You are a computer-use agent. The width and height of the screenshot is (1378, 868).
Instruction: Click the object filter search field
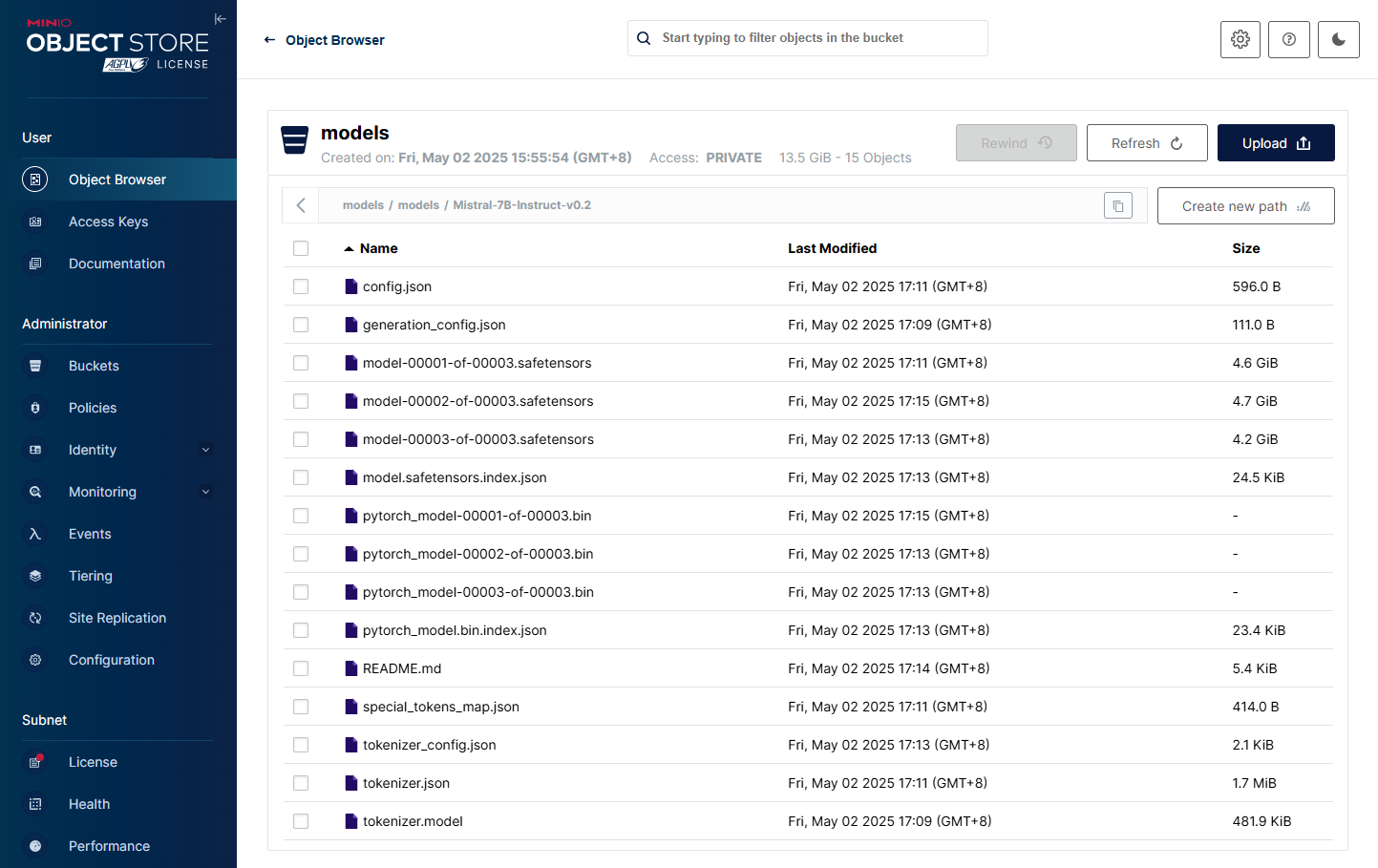808,38
